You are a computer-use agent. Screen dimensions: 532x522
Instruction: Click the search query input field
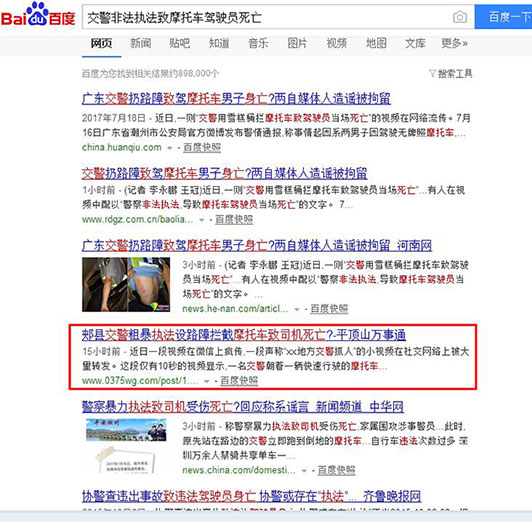268,17
